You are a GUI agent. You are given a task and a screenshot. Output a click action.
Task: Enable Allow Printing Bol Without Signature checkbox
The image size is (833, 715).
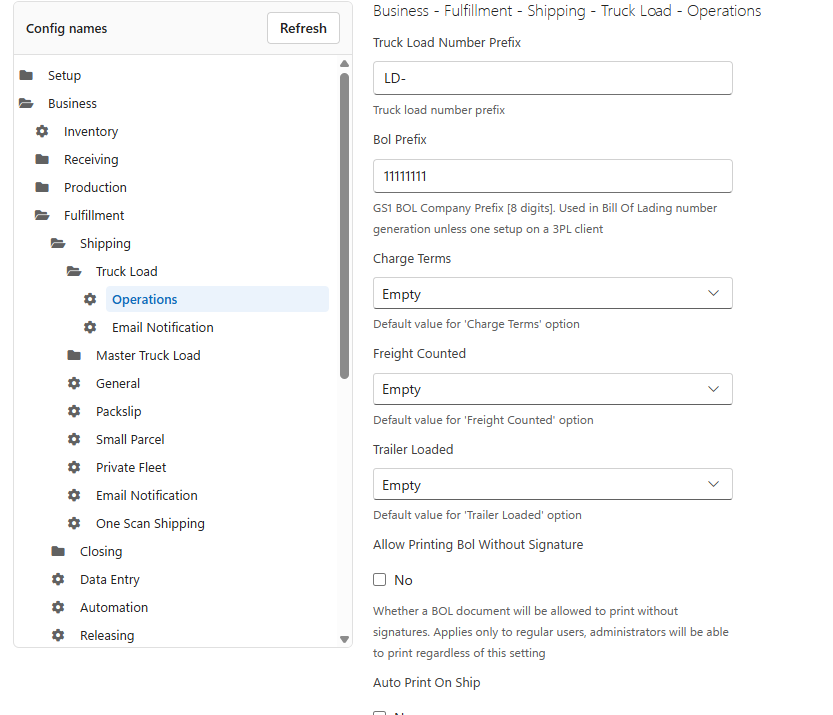pos(379,580)
